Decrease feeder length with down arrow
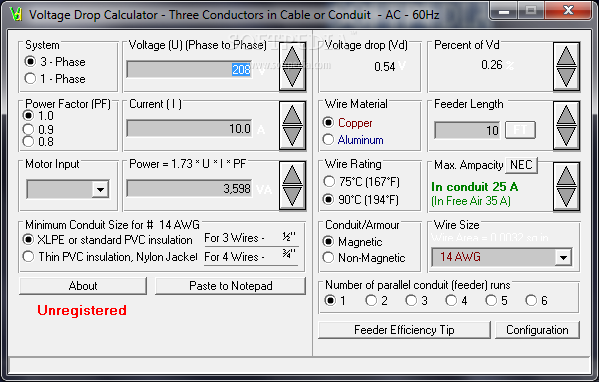599x382 pixels. [x=566, y=137]
